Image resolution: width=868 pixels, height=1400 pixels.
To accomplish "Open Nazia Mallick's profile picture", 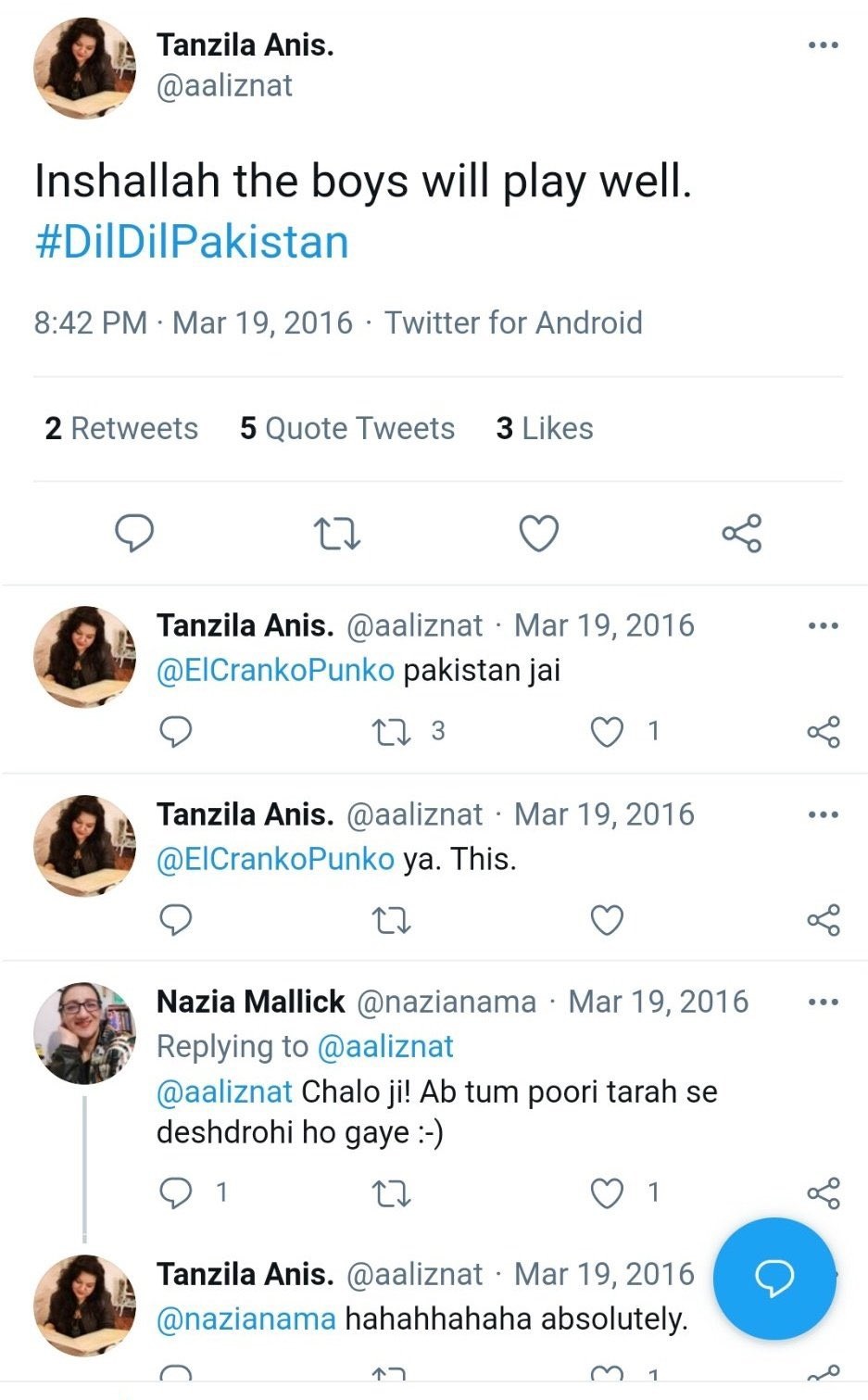I will click(x=84, y=1032).
